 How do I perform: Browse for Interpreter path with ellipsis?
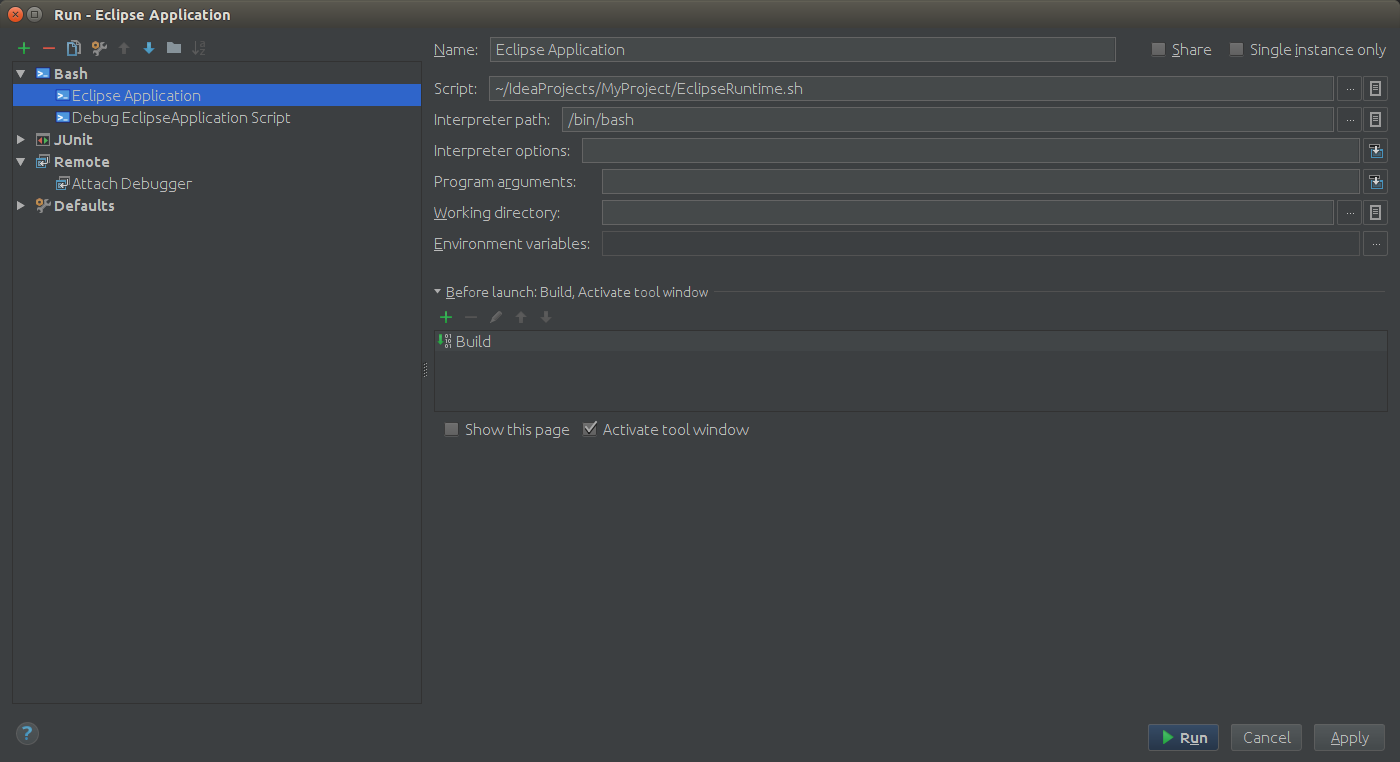[x=1349, y=120]
